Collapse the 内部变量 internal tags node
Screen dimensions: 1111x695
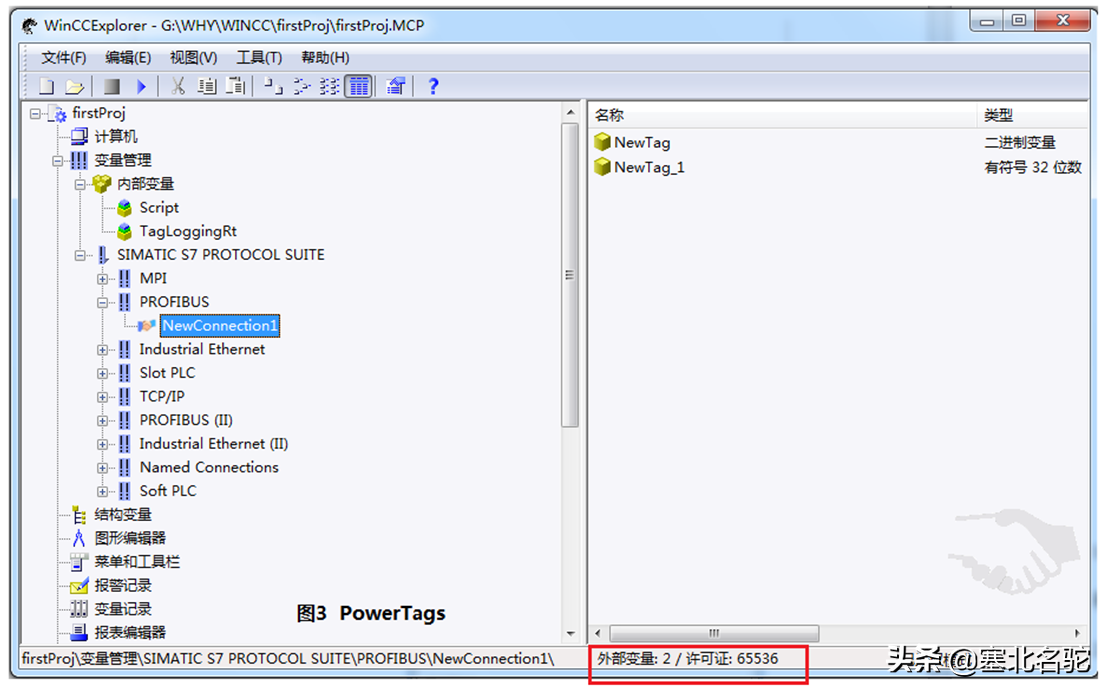pos(80,184)
